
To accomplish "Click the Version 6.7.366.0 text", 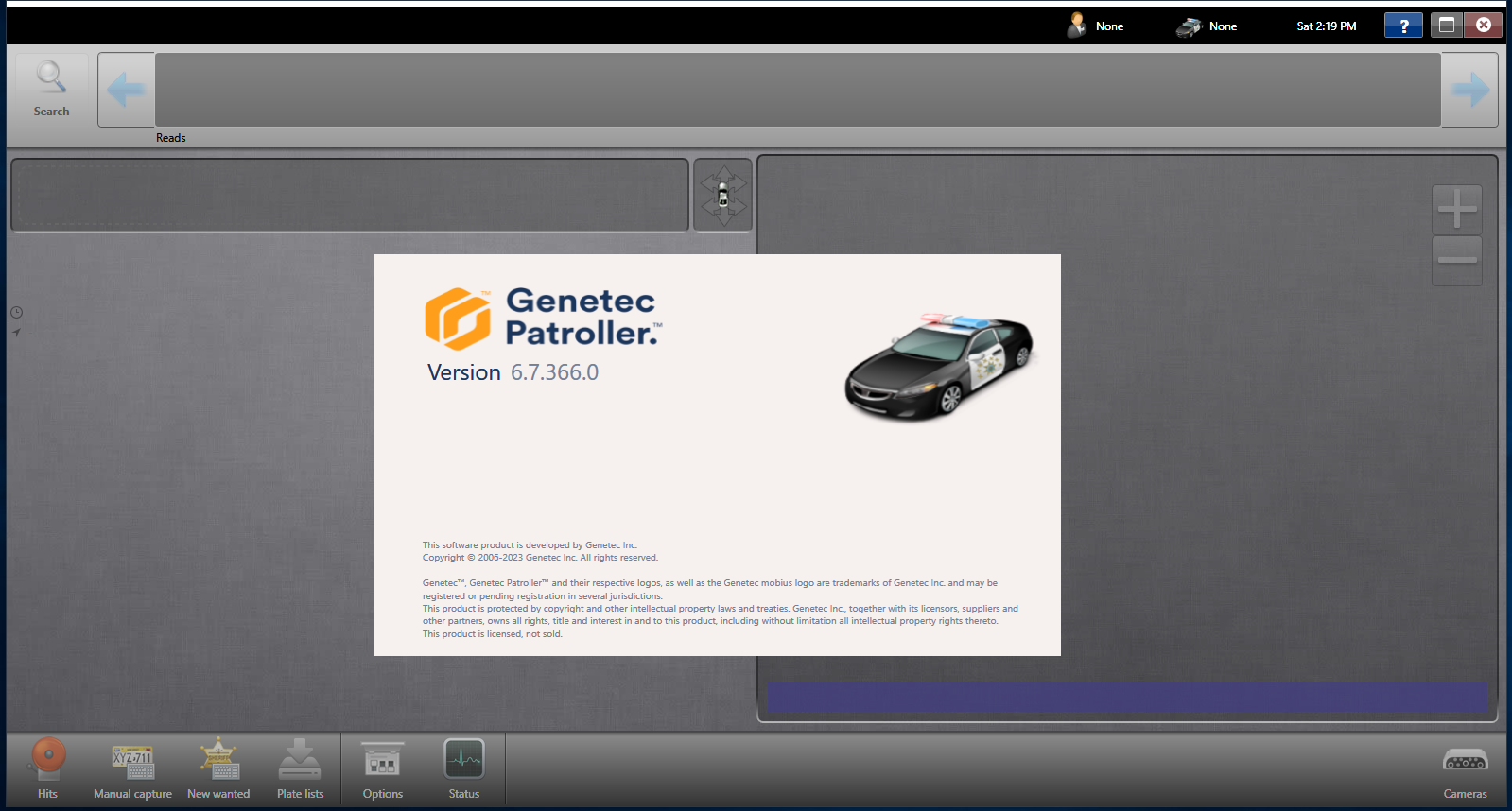I will coord(513,372).
